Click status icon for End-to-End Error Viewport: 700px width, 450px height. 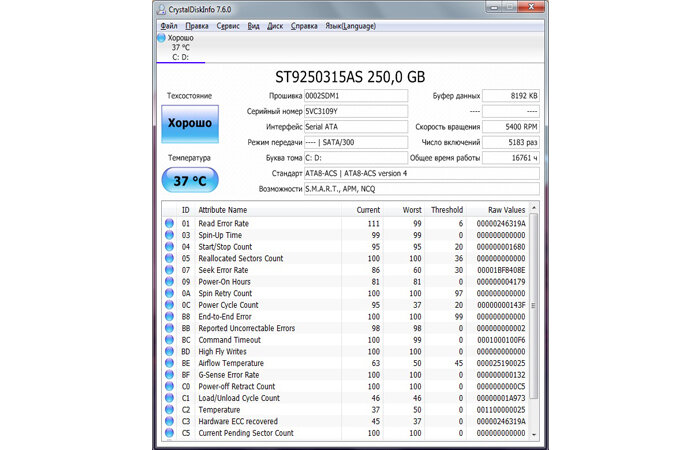tap(169, 317)
